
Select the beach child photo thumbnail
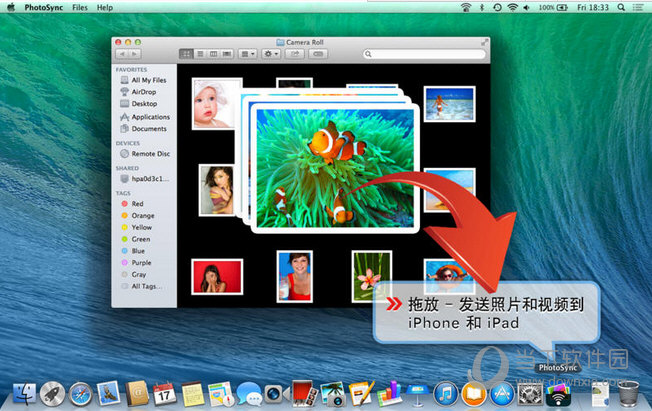click(449, 104)
